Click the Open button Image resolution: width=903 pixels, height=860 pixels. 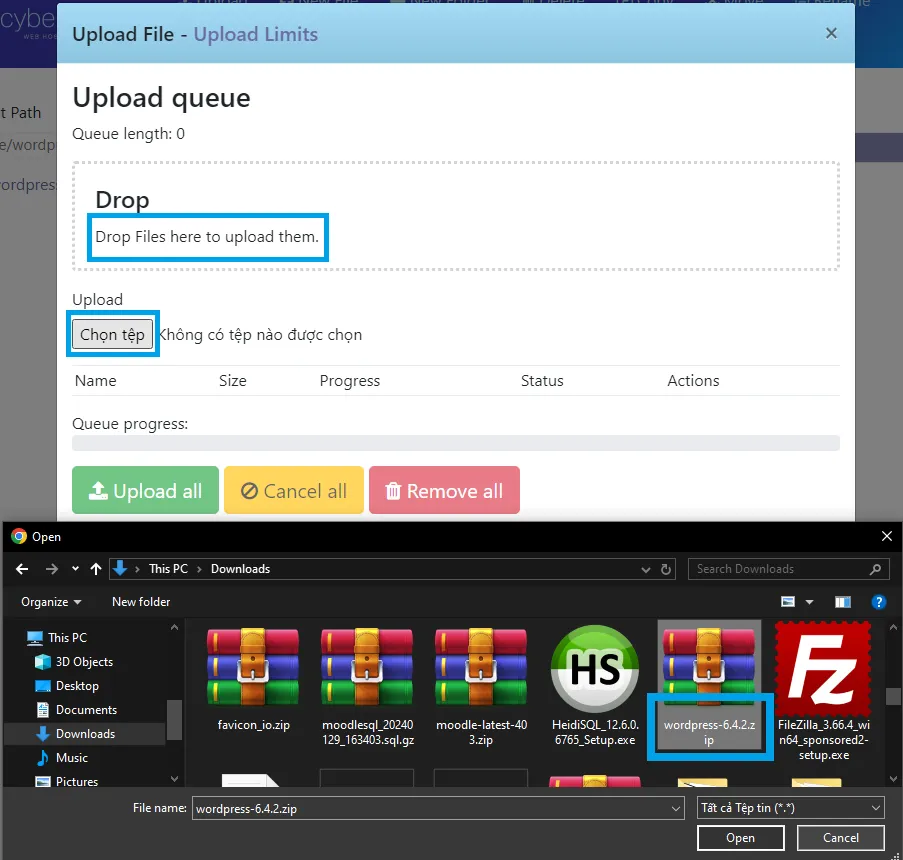[740, 838]
